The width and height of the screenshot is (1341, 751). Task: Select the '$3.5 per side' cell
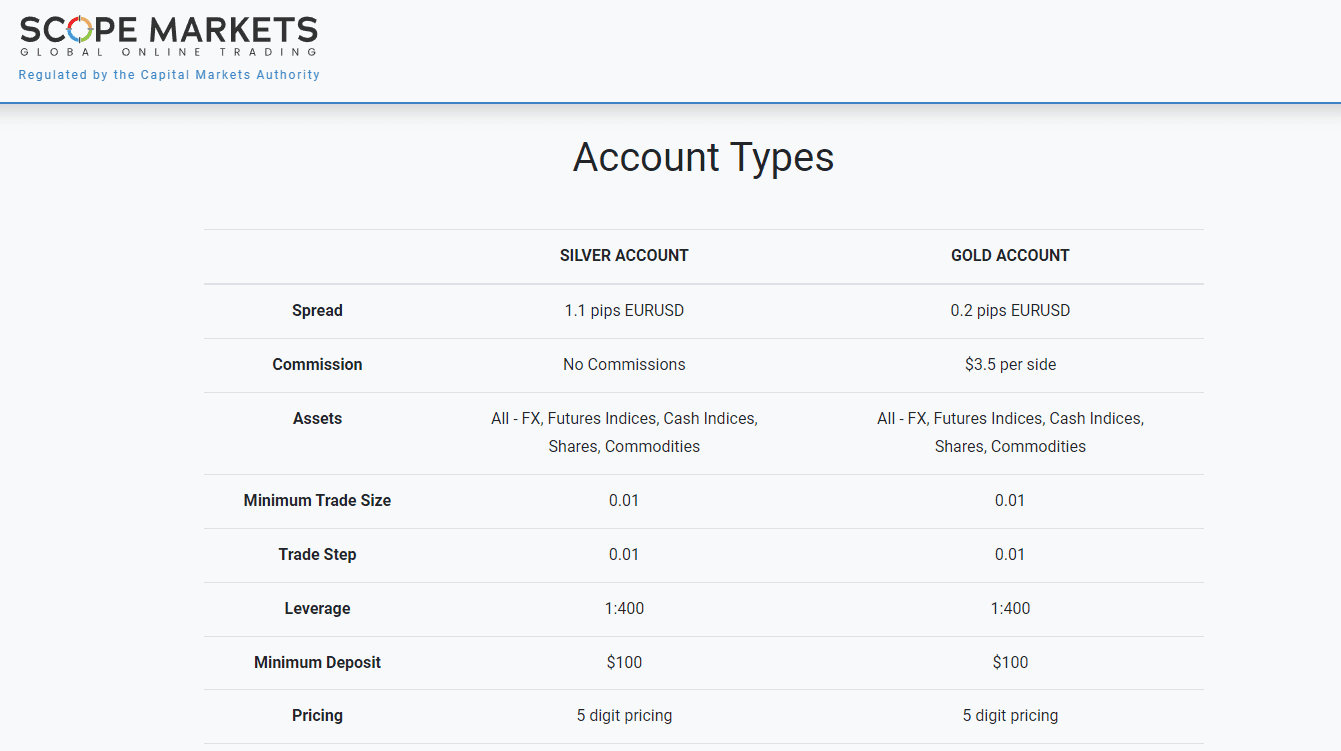[1010, 364]
